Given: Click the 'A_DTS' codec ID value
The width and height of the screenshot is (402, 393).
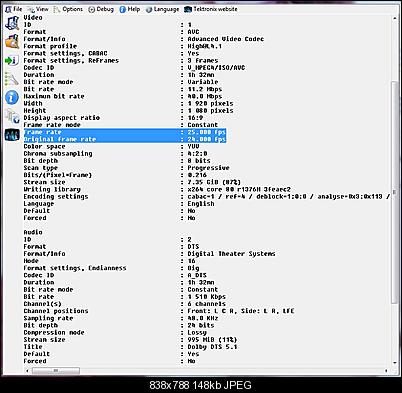Looking at the screenshot, I should (197, 275).
